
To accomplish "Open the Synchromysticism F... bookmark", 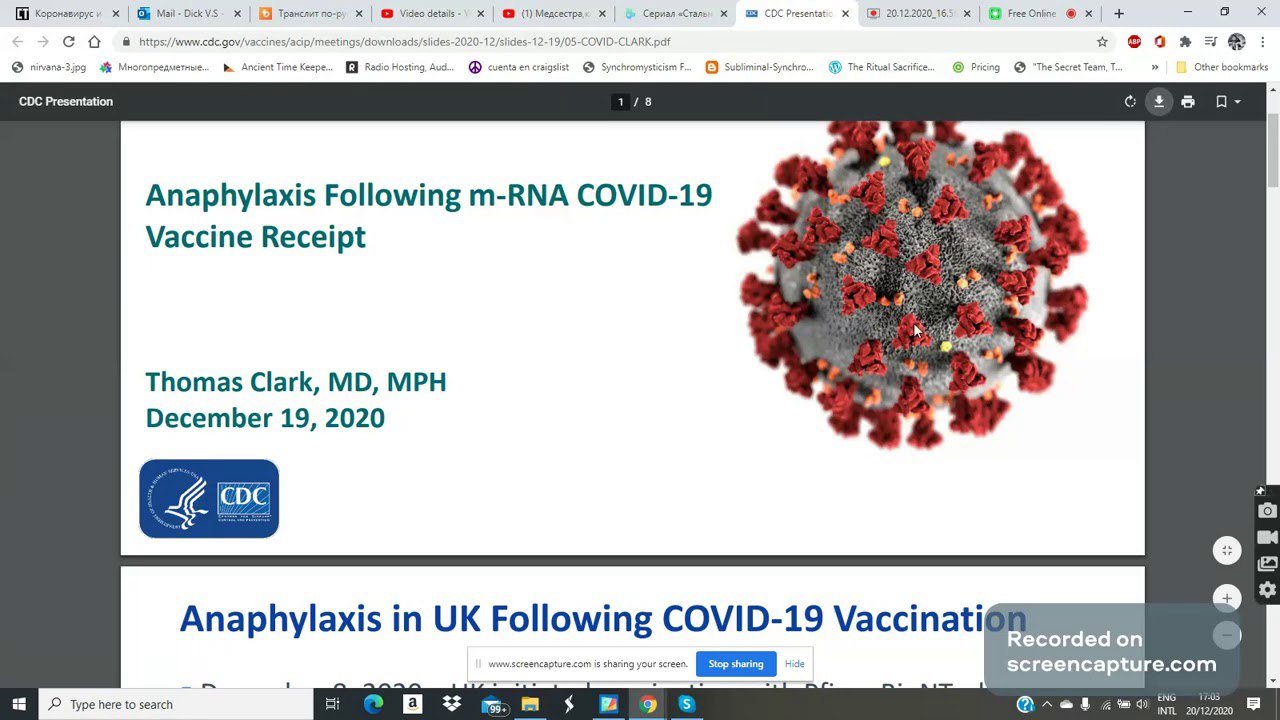I will tap(636, 67).
